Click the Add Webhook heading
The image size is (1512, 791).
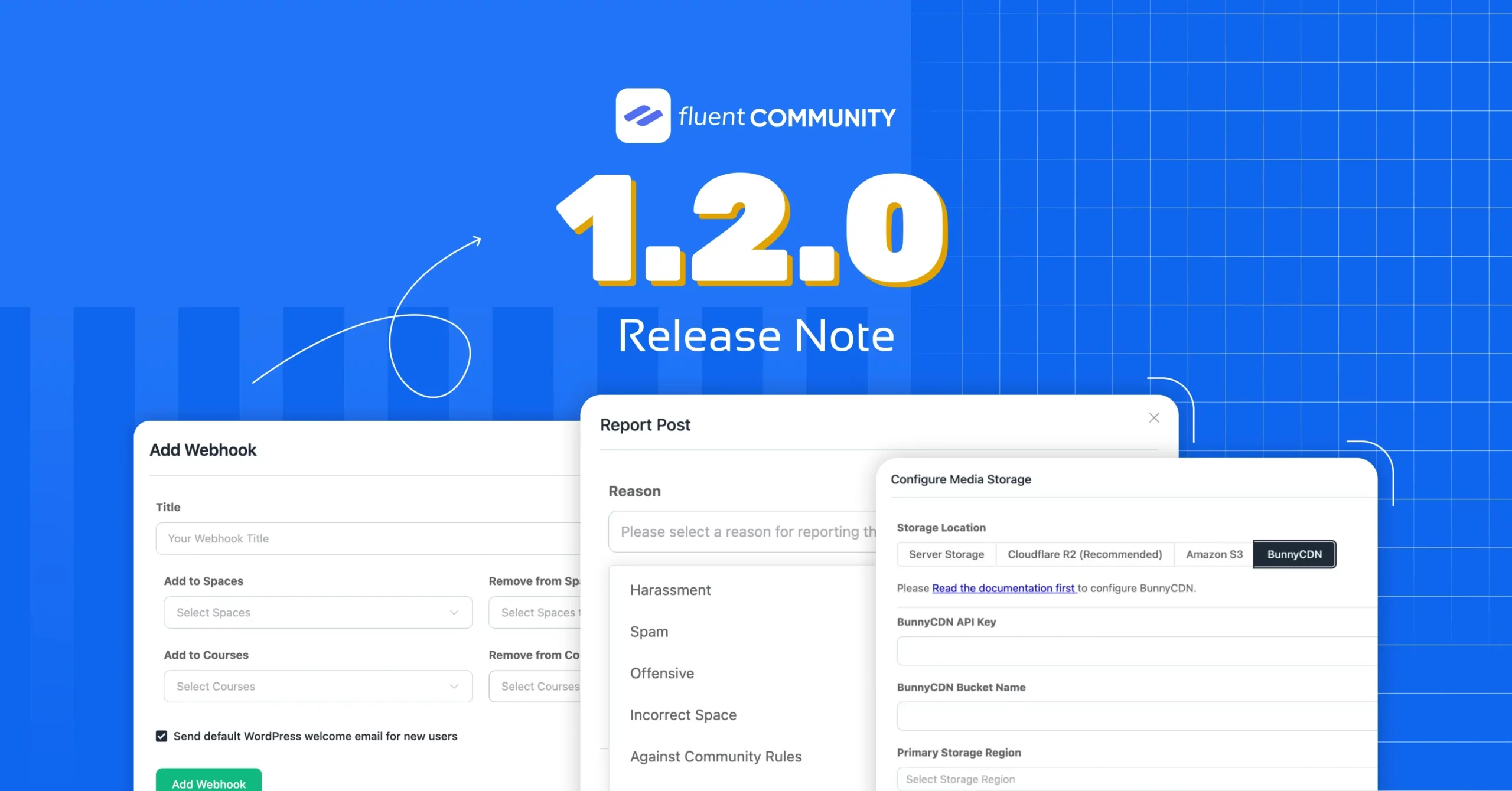(203, 450)
